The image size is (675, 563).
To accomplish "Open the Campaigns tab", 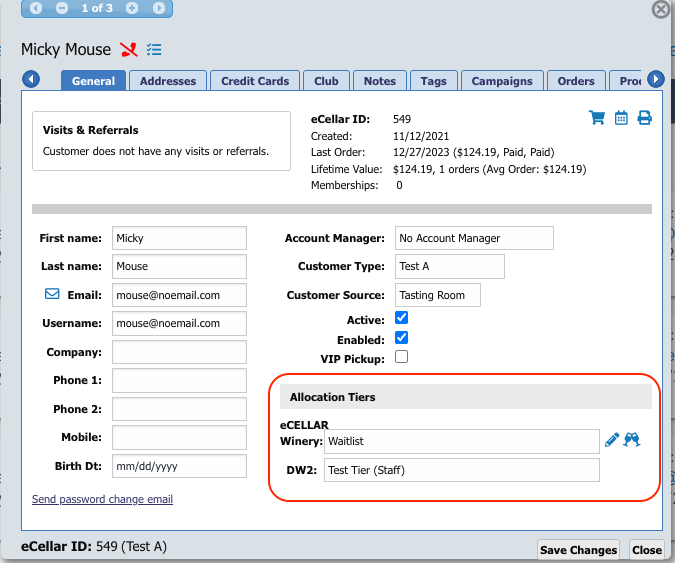I will (502, 81).
